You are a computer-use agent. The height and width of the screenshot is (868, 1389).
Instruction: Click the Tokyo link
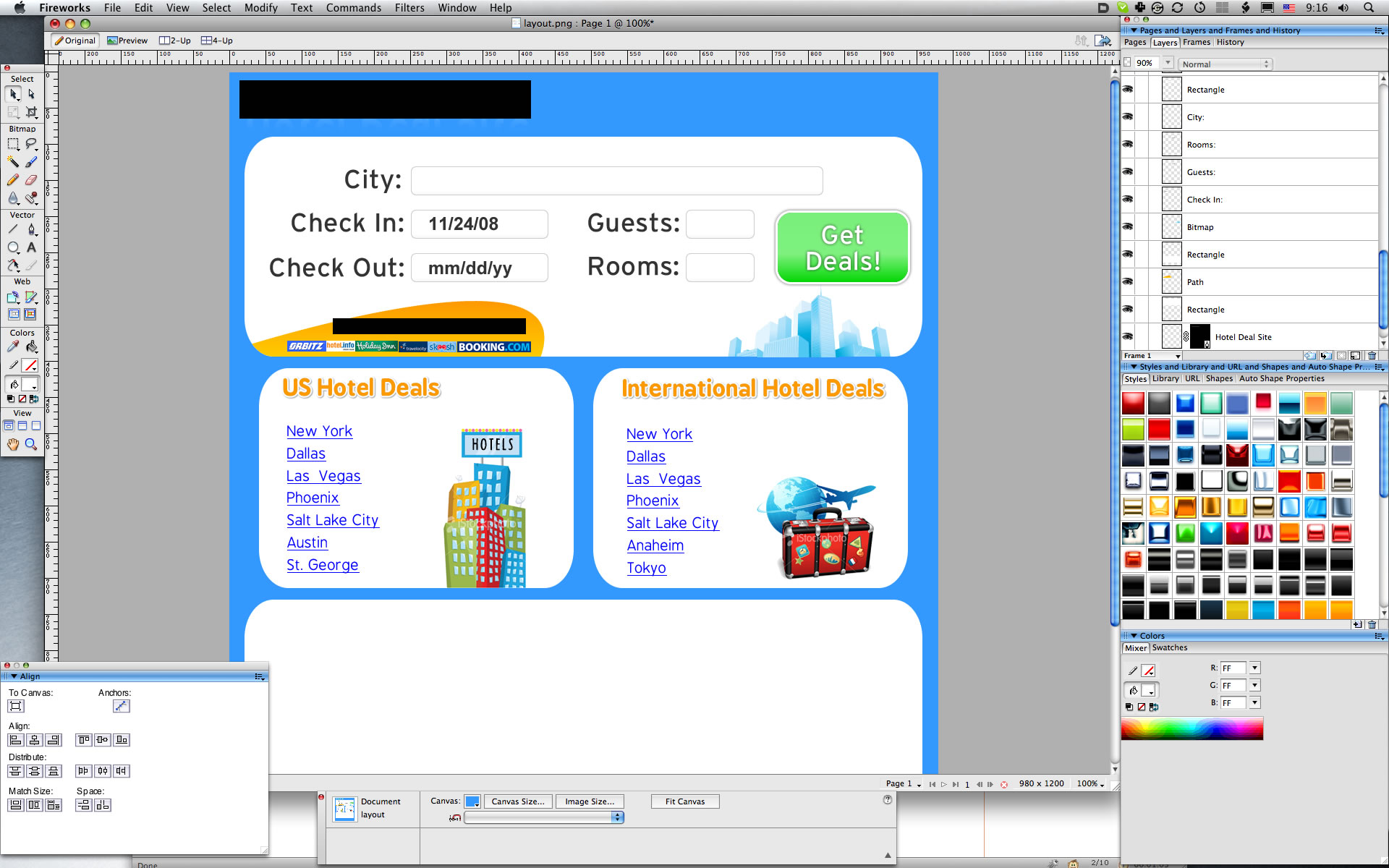pyautogui.click(x=646, y=568)
